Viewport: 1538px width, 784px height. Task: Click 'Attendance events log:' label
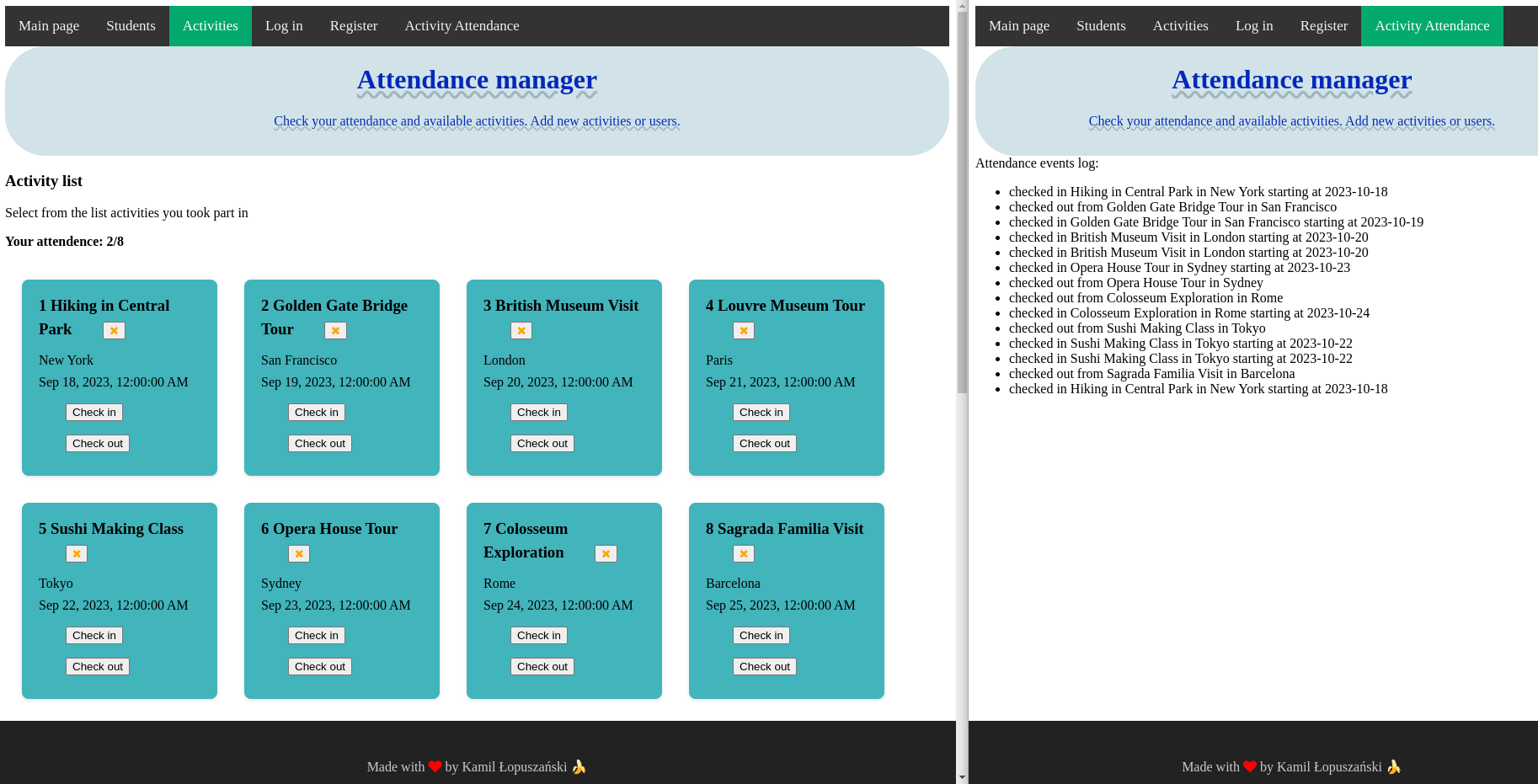point(1037,163)
